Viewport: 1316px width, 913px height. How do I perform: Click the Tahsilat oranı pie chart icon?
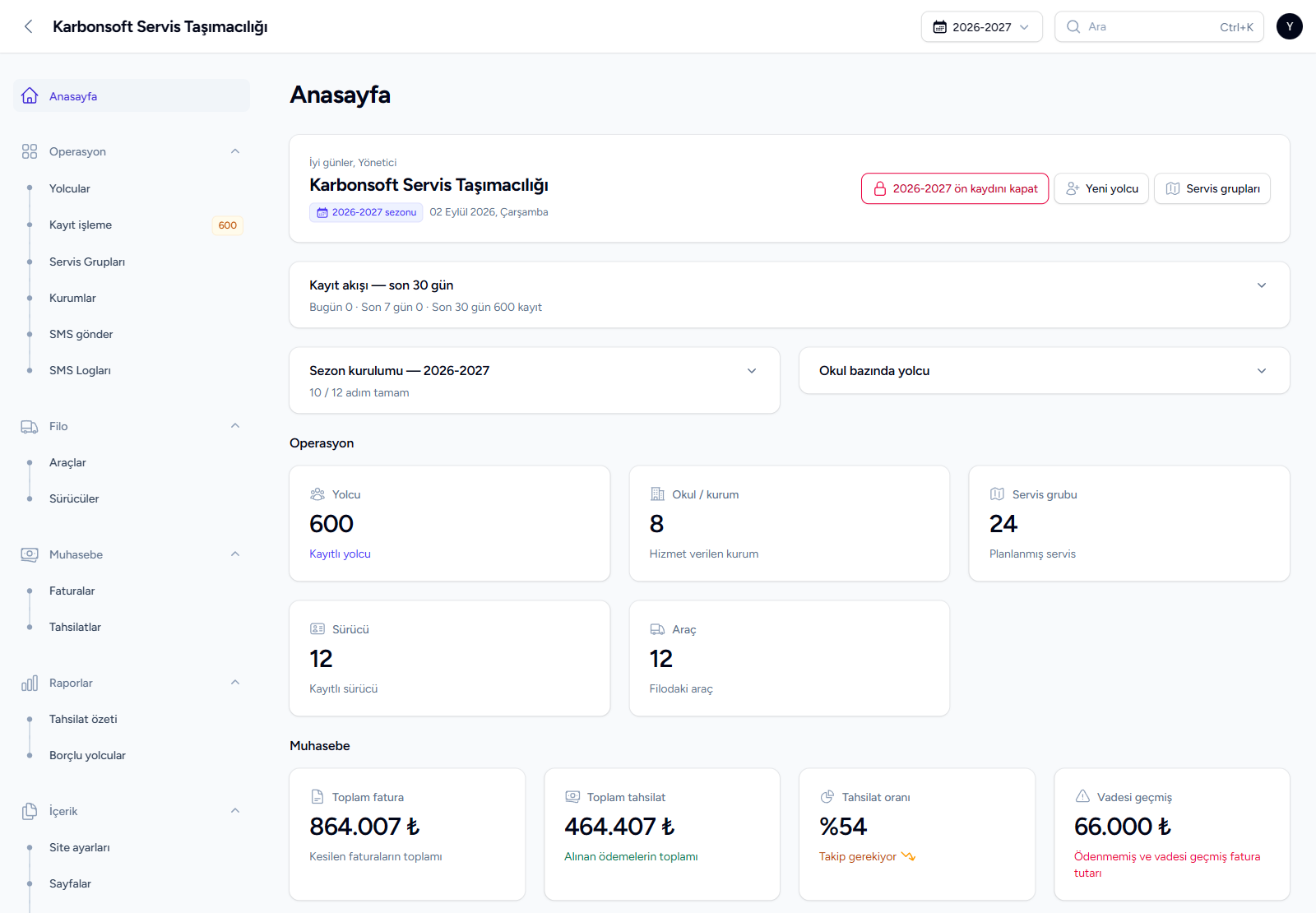[x=827, y=797]
